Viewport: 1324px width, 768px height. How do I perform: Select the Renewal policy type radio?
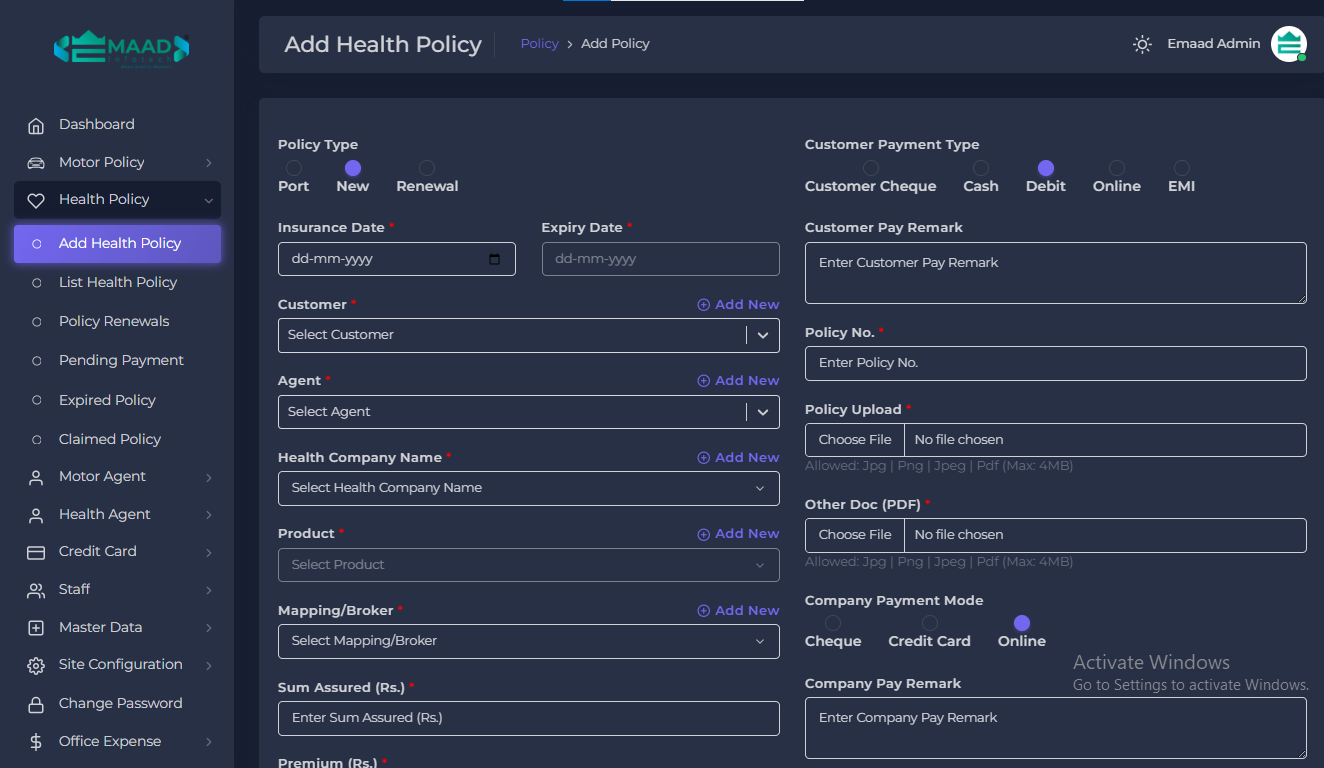(x=427, y=168)
